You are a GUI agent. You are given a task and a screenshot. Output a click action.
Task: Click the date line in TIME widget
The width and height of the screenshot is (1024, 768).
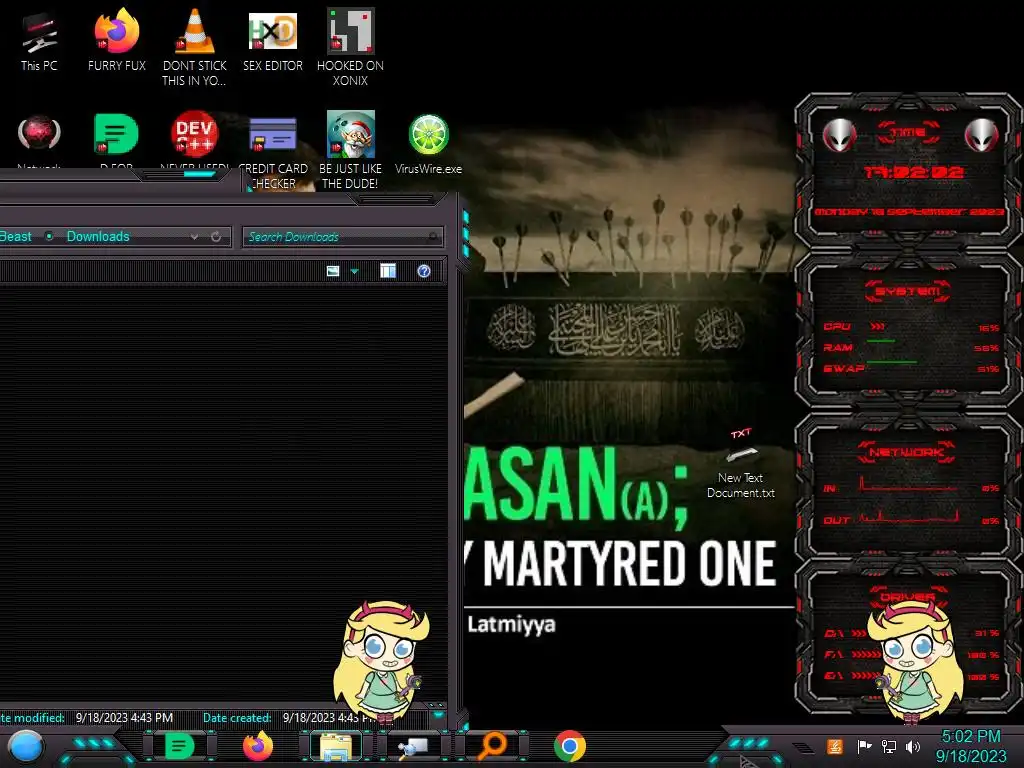(x=908, y=212)
